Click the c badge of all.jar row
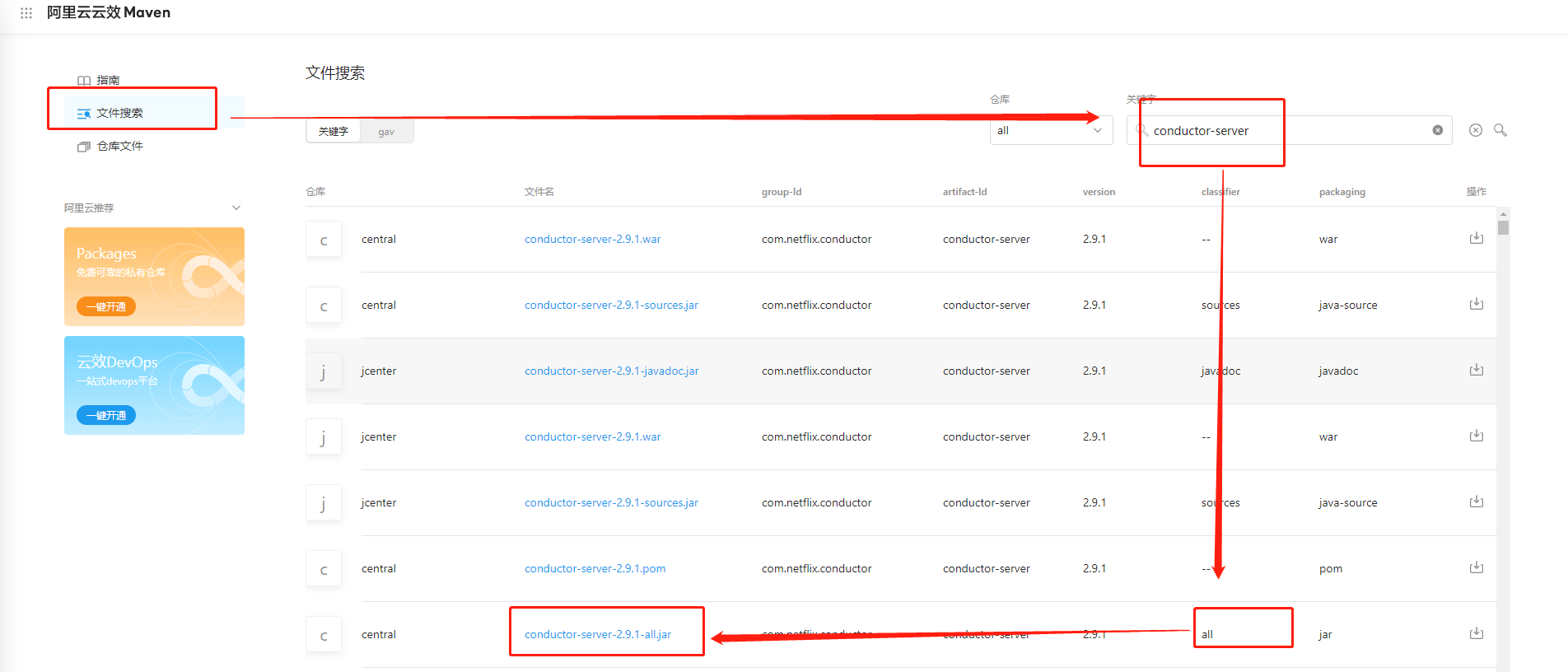This screenshot has height=672, width=1568. pyautogui.click(x=324, y=635)
